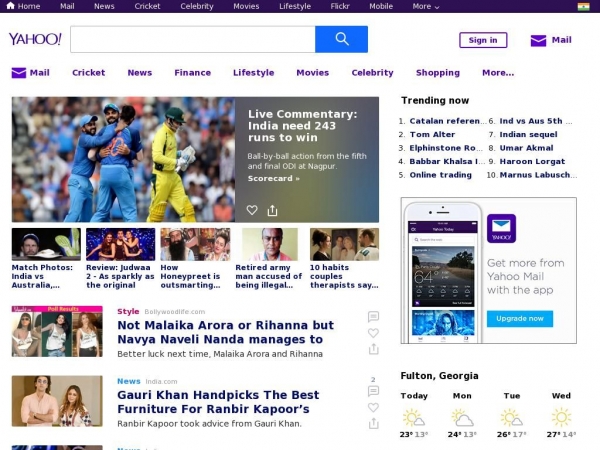This screenshot has width=600, height=450.
Task: Like the Gauri Khan furniture article
Action: tap(373, 407)
